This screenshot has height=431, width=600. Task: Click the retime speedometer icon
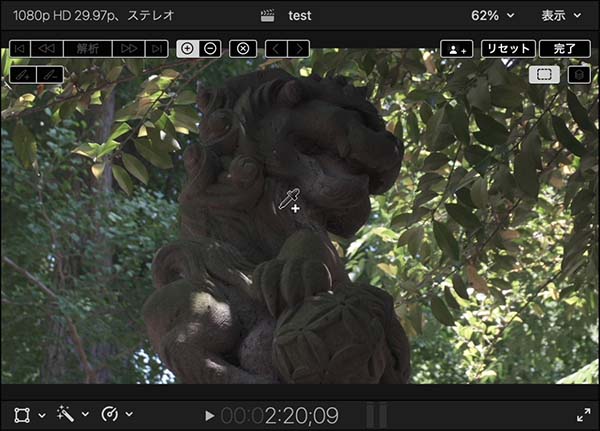tap(110, 414)
